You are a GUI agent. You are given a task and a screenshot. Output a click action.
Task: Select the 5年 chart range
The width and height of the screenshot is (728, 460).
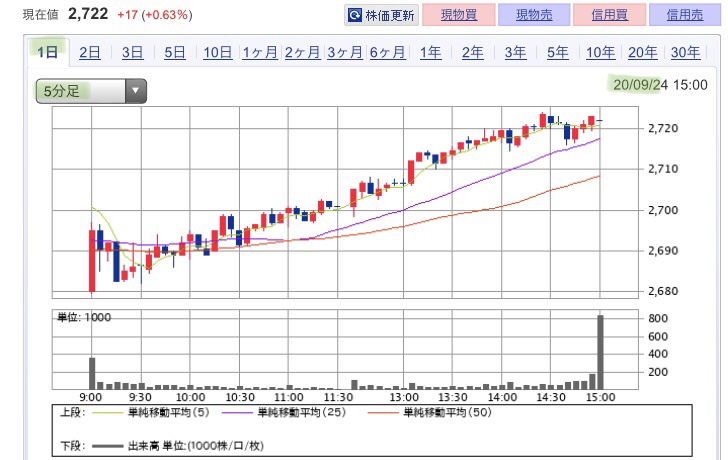pyautogui.click(x=558, y=52)
